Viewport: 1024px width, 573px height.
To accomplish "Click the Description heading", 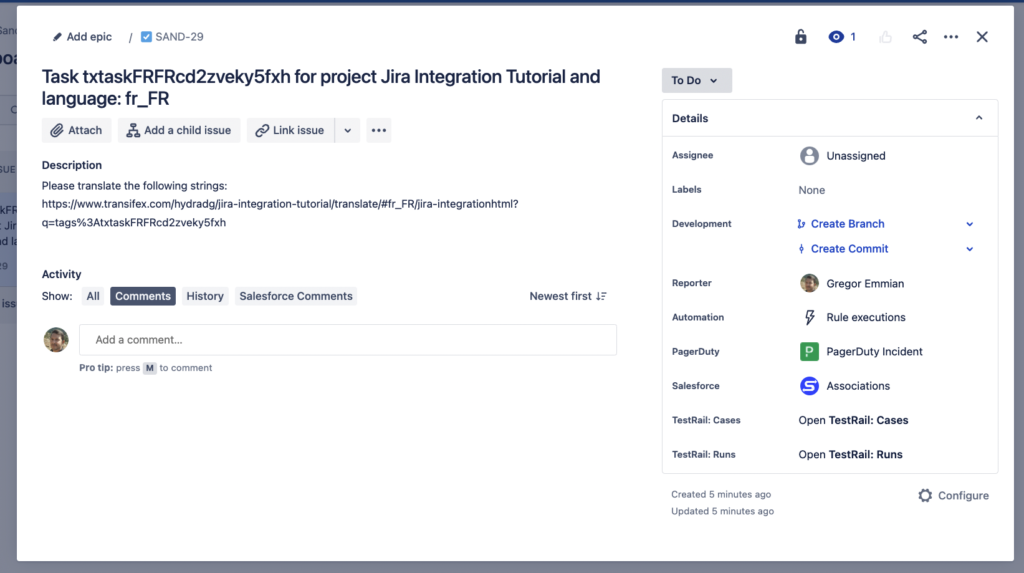I will point(72,165).
